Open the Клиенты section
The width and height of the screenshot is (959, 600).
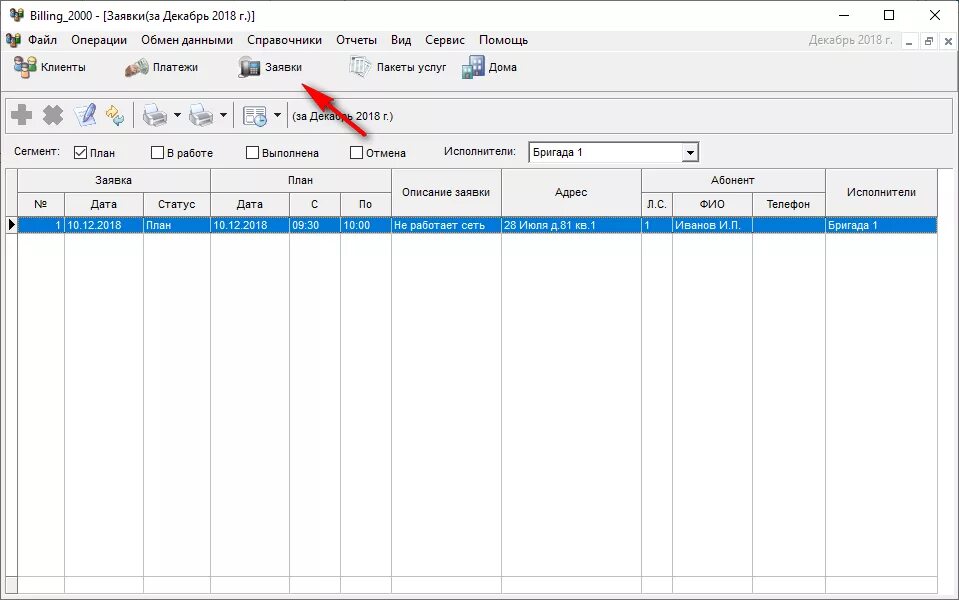pos(50,67)
